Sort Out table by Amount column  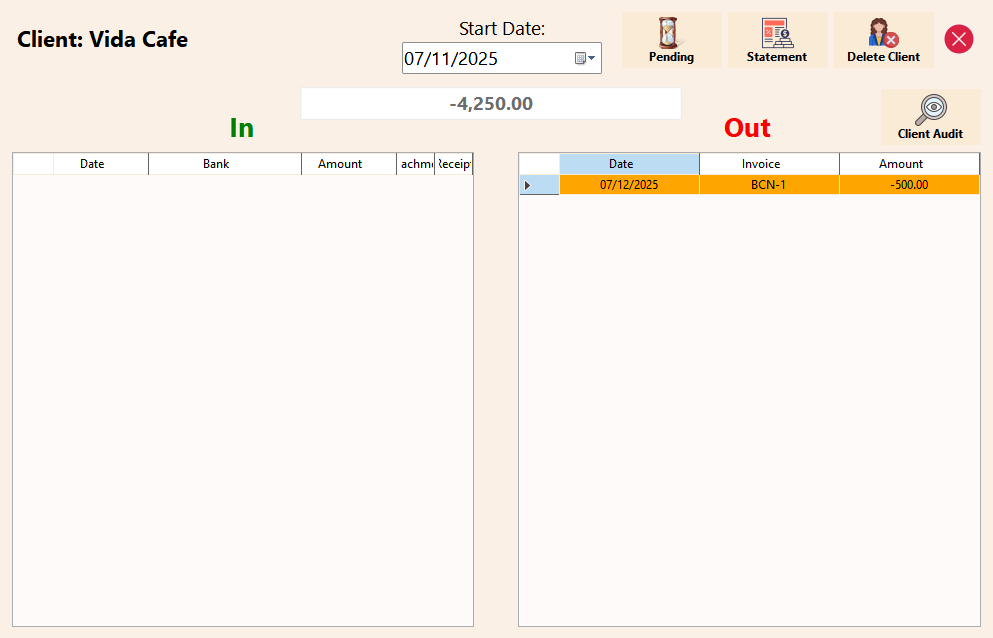(x=909, y=164)
